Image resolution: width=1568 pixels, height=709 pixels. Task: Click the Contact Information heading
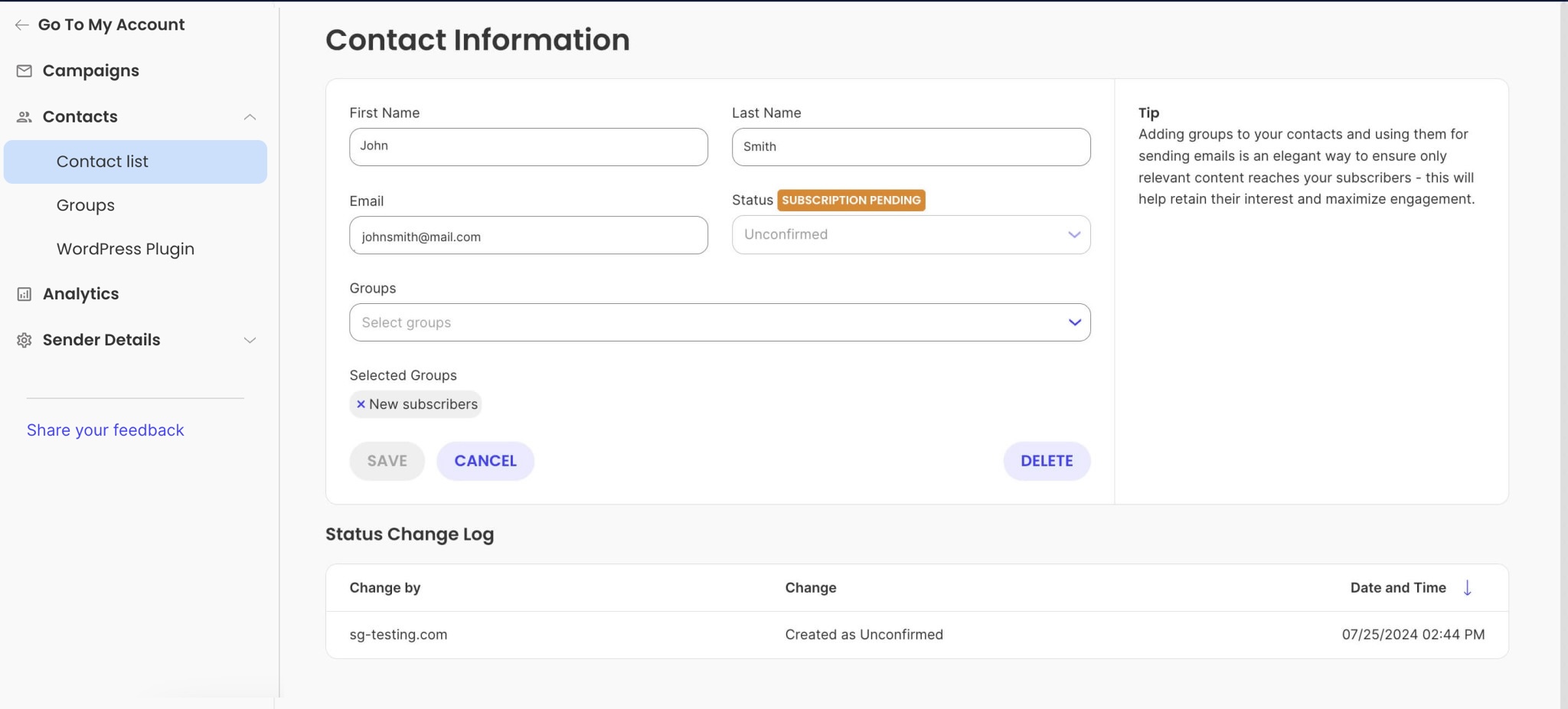coord(478,40)
